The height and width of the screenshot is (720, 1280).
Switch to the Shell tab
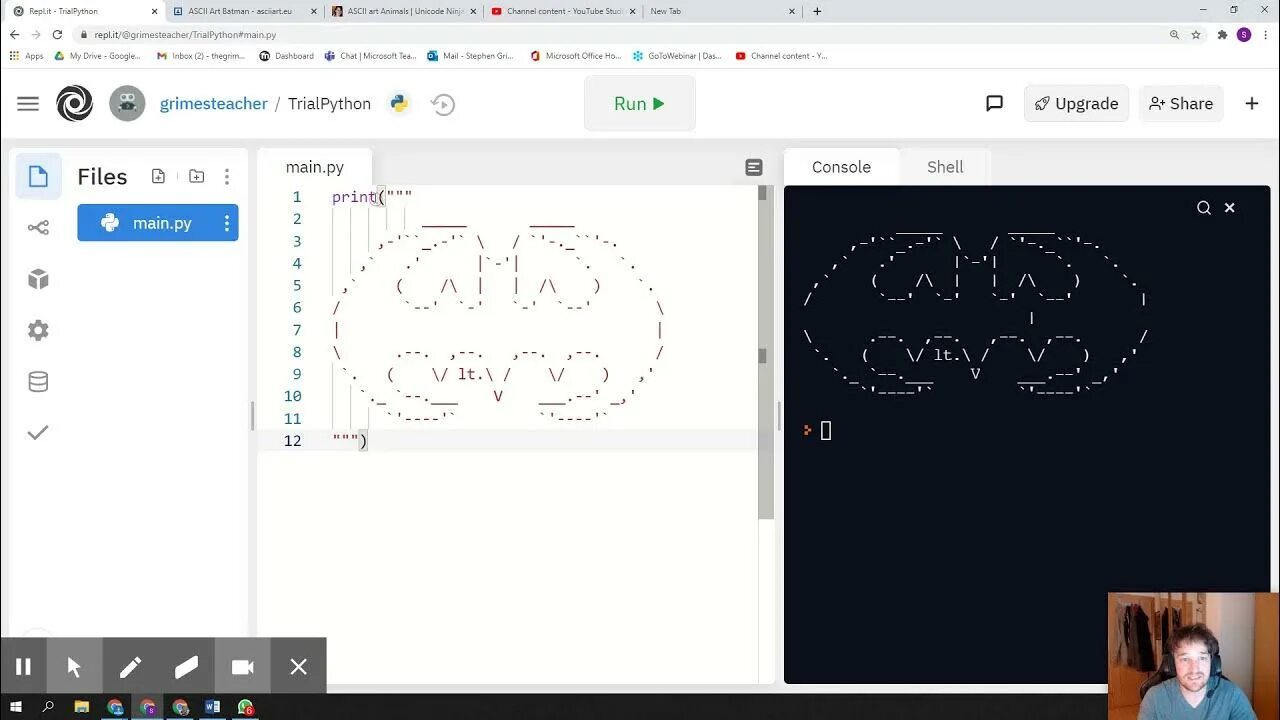pyautogui.click(x=945, y=167)
